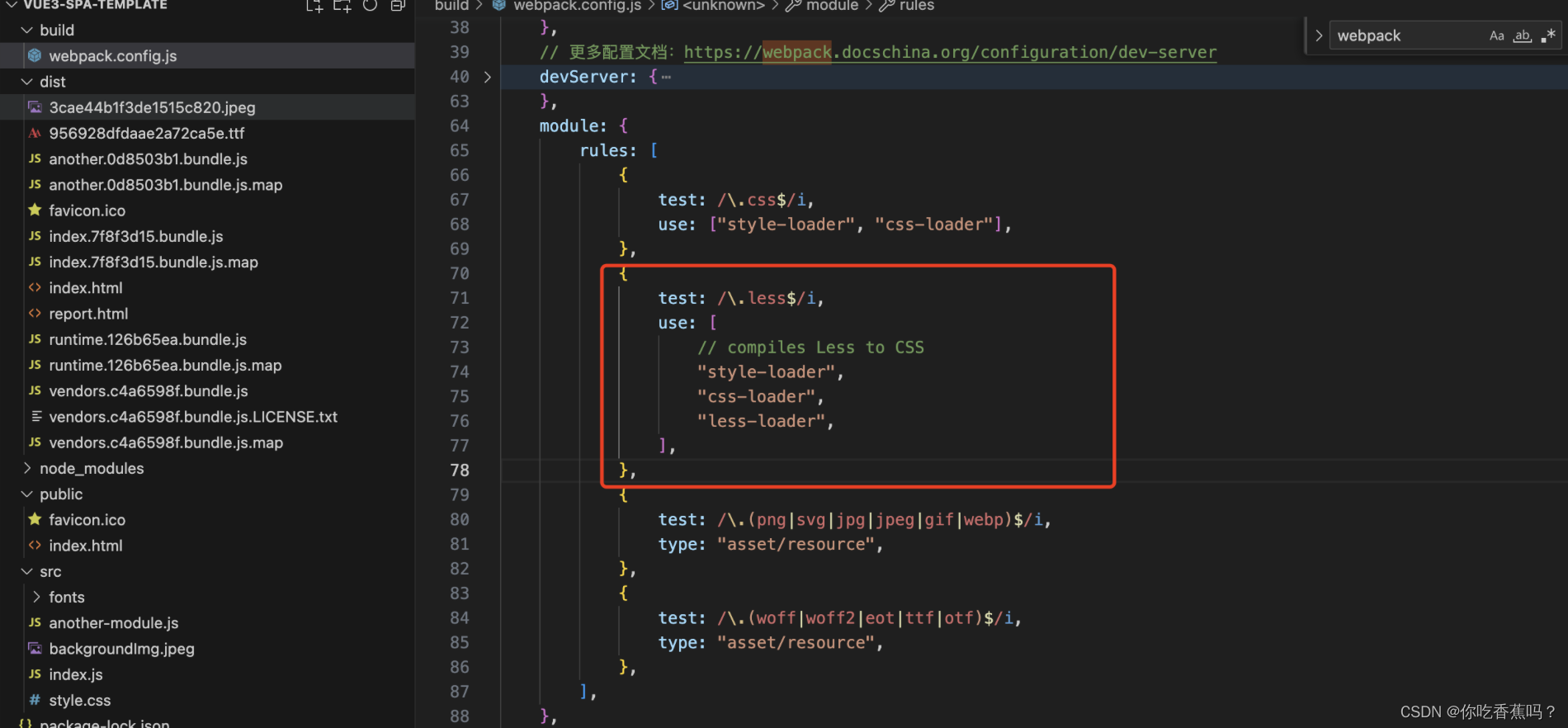Toggle Match Case (Aa) in find widget
The width and height of the screenshot is (1568, 728).
tap(1496, 35)
